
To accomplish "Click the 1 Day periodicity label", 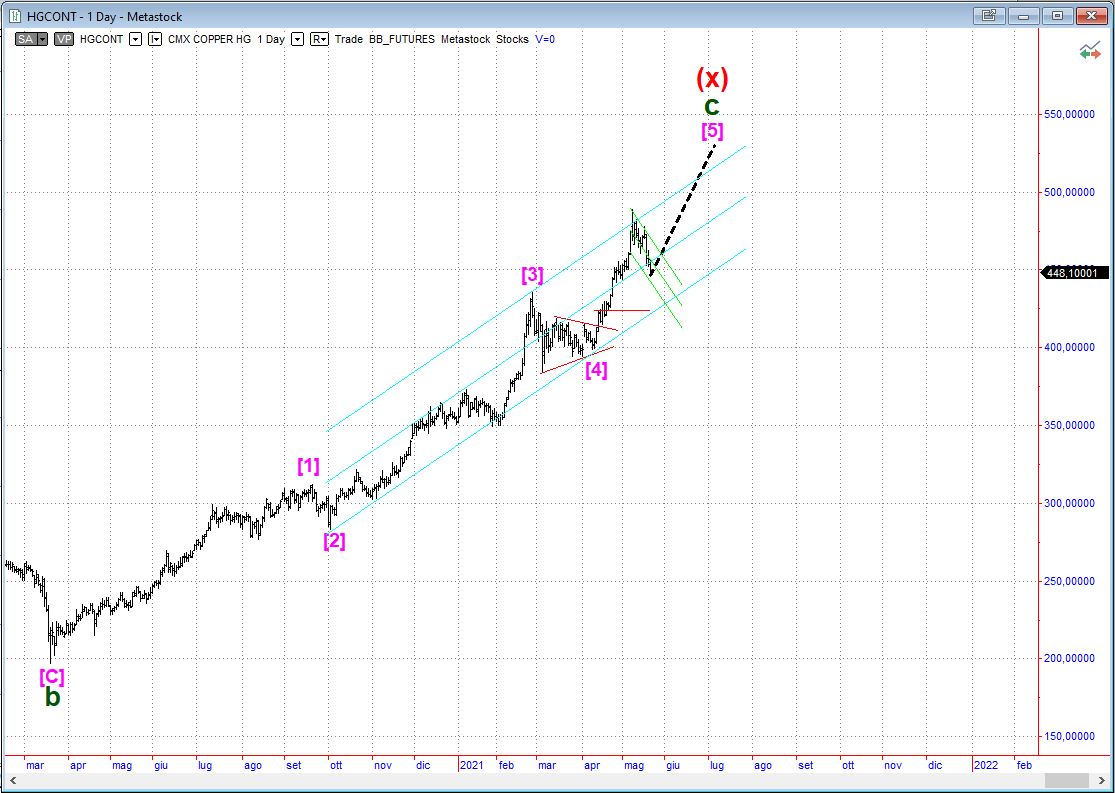I will coord(270,40).
